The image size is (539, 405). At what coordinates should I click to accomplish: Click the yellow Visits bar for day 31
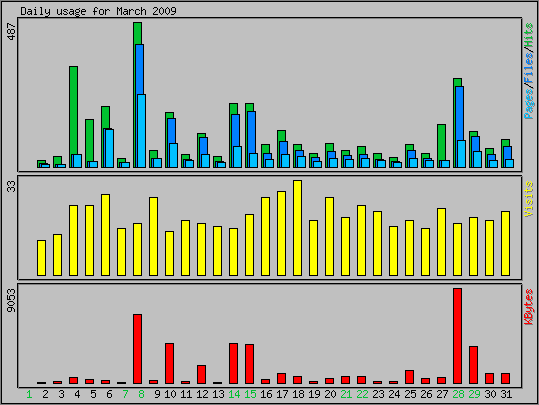pyautogui.click(x=505, y=243)
